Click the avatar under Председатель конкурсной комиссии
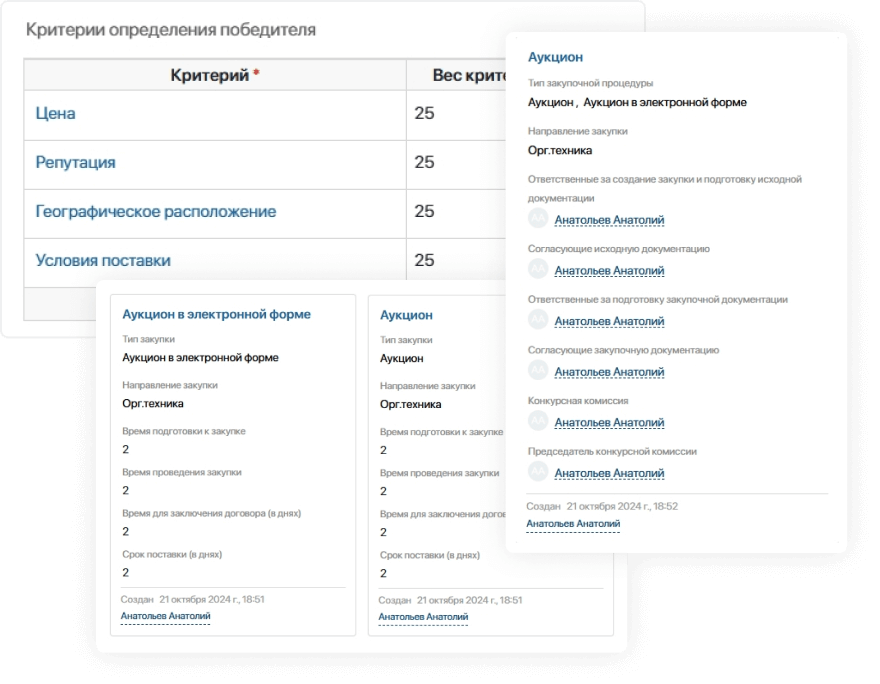Image resolution: width=880 pixels, height=684 pixels. point(540,472)
